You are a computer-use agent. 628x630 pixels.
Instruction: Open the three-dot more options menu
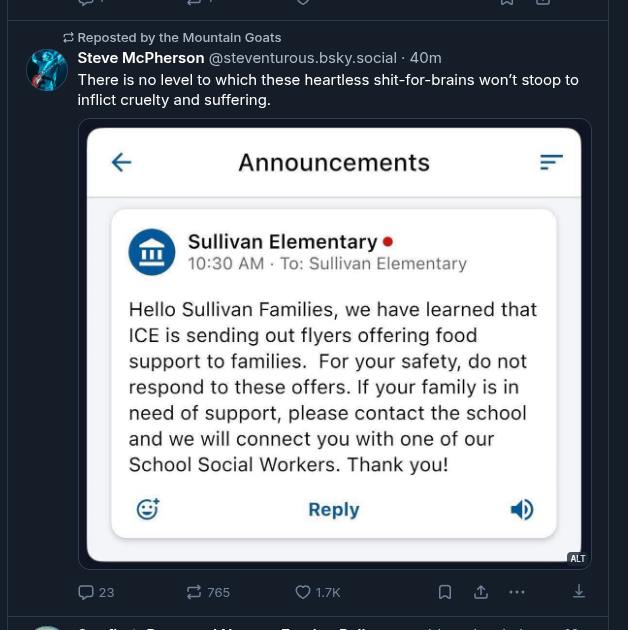[517, 592]
